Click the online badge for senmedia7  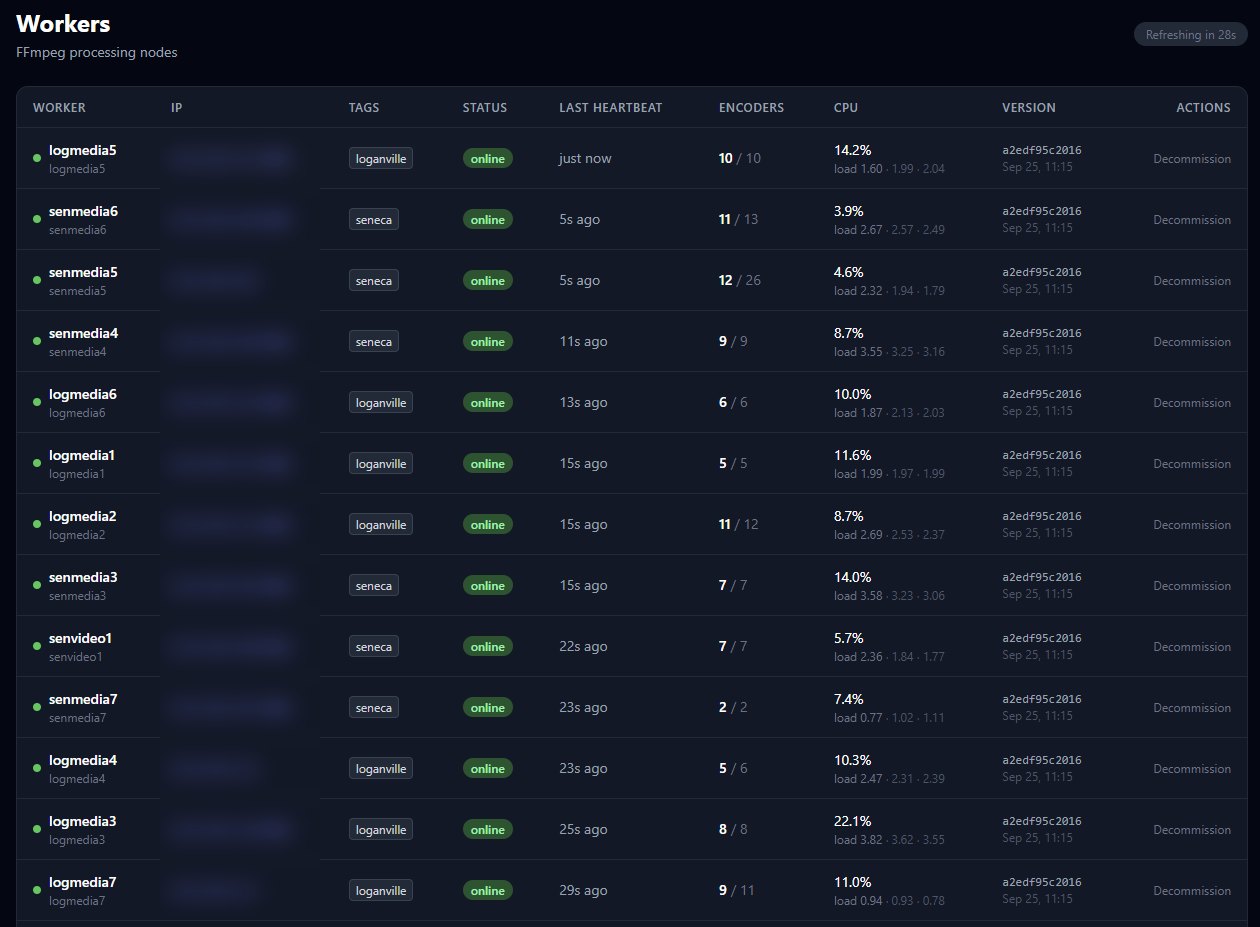pos(488,708)
